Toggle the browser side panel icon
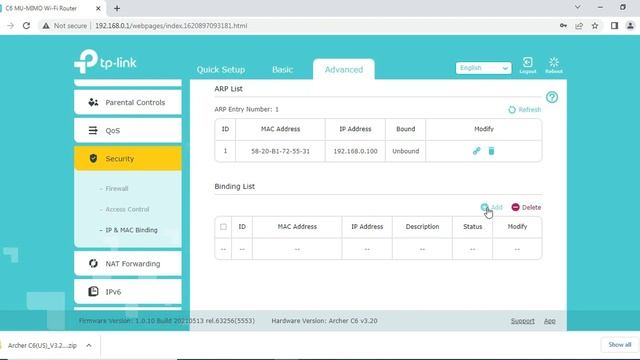640x360 pixels. [614, 26]
